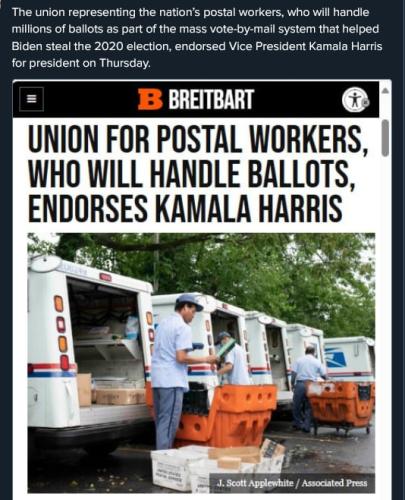
Task: Click "2020 election" in the post text
Action: coord(133,46)
